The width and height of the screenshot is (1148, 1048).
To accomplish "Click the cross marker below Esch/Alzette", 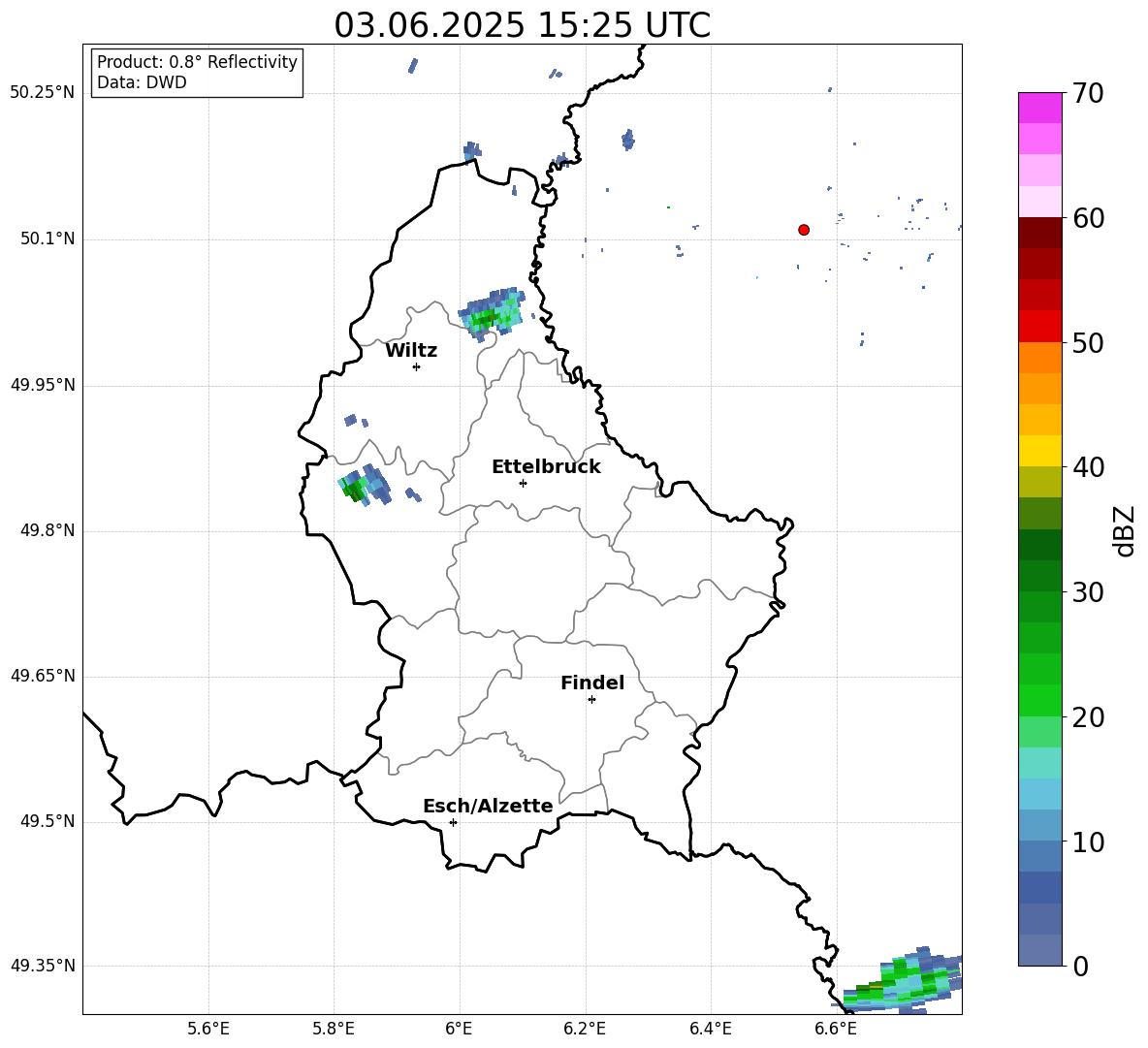I will click(x=453, y=822).
